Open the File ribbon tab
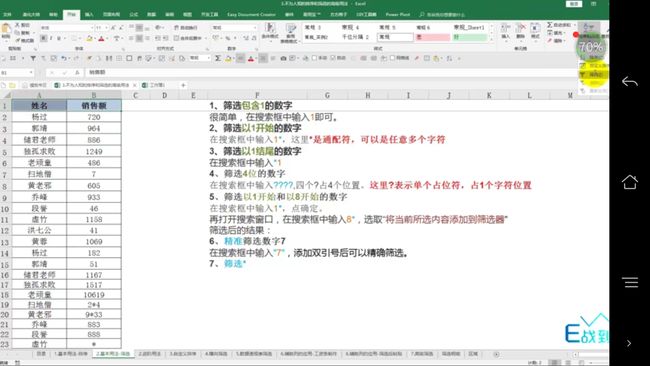Viewport: 650px width, 366px height. (7, 15)
